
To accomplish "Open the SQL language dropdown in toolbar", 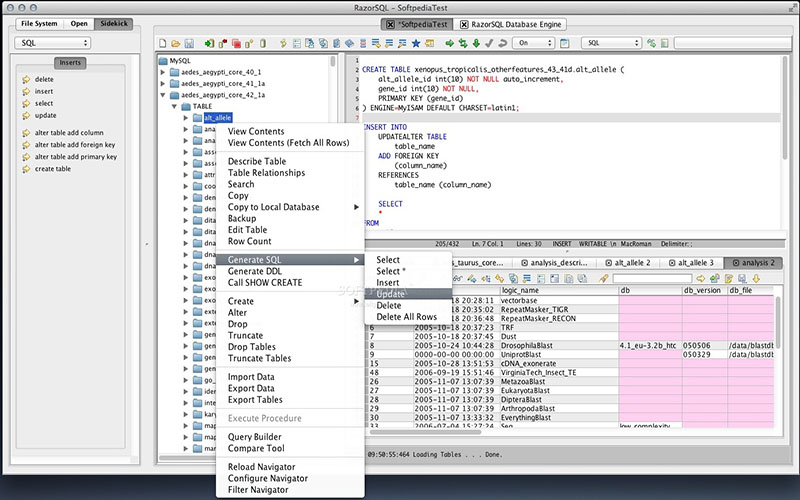I will 611,43.
